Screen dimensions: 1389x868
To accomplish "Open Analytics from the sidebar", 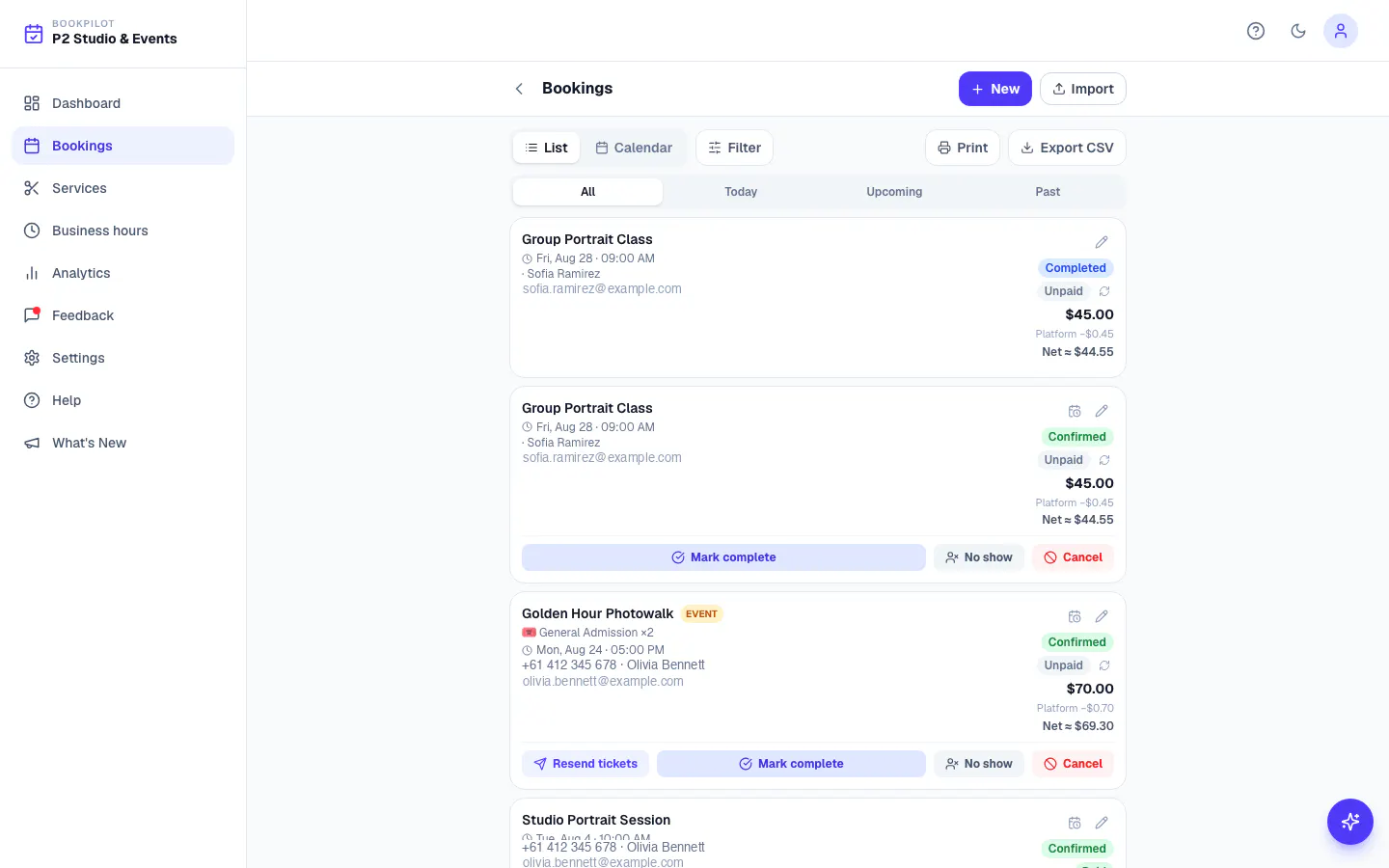I will [x=123, y=273].
